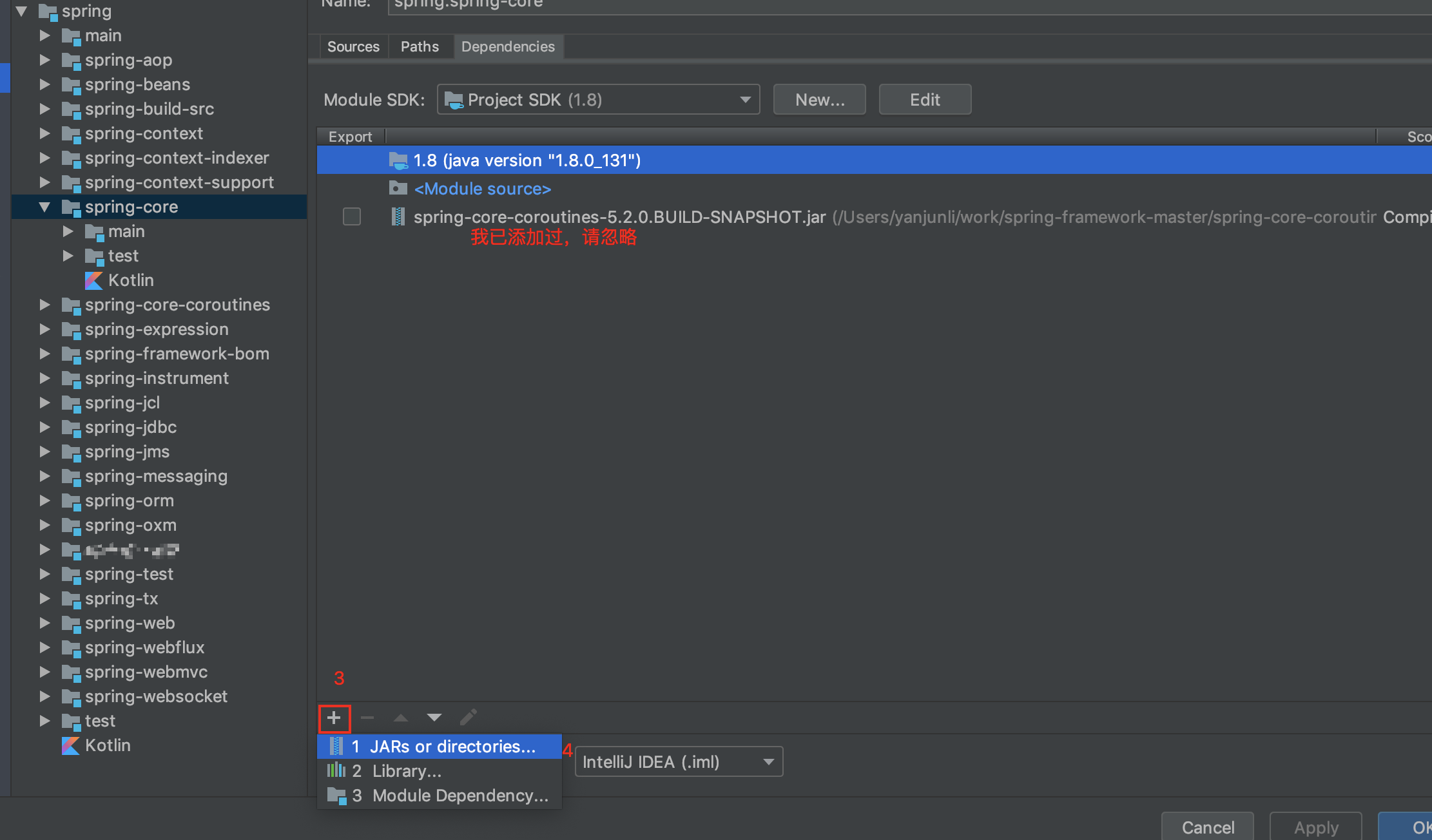1432x840 pixels.
Task: Expand the spring-web module node
Action: click(44, 623)
